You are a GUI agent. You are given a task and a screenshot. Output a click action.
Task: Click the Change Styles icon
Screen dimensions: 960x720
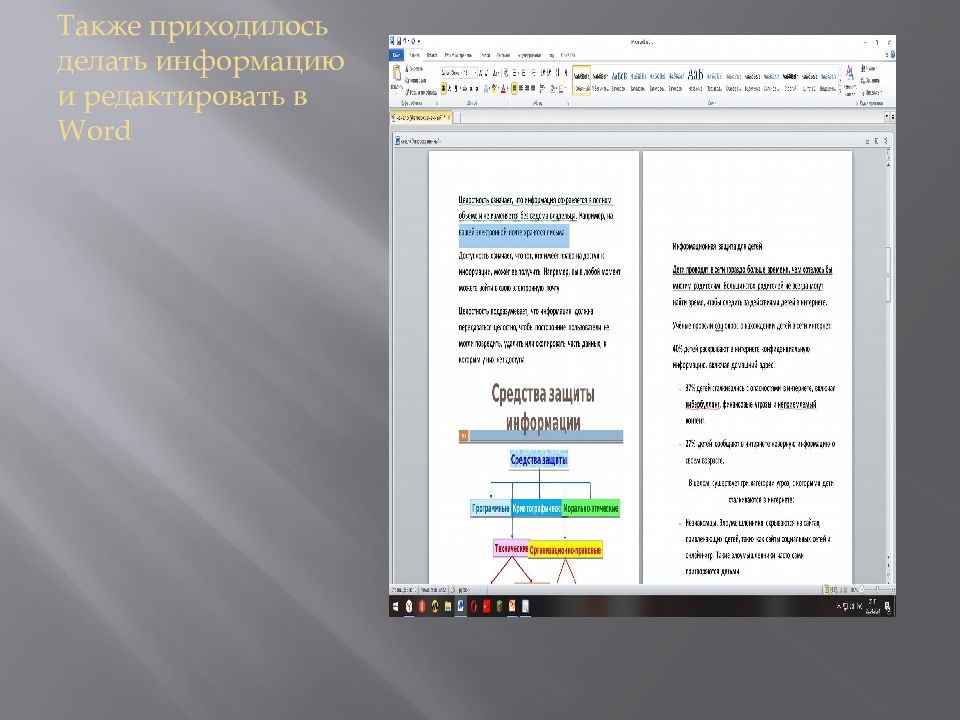point(850,76)
